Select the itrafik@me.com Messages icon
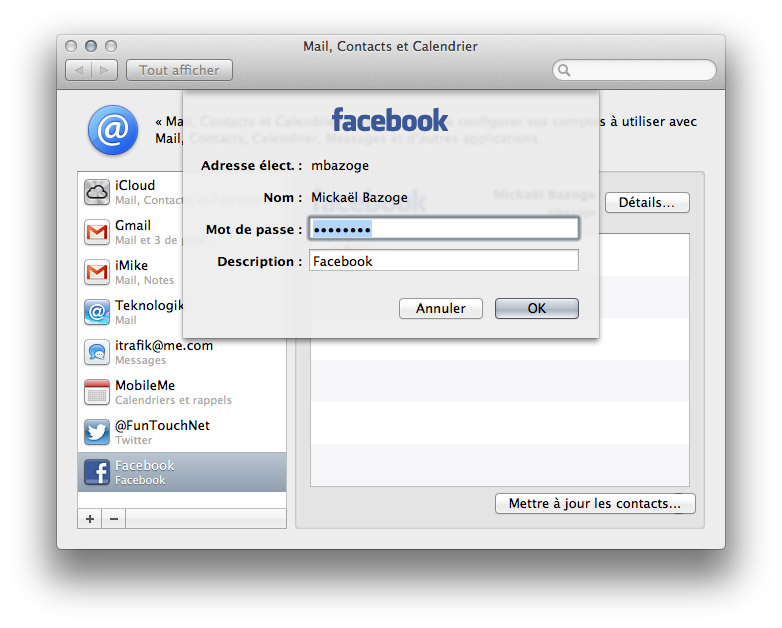 pyautogui.click(x=97, y=352)
